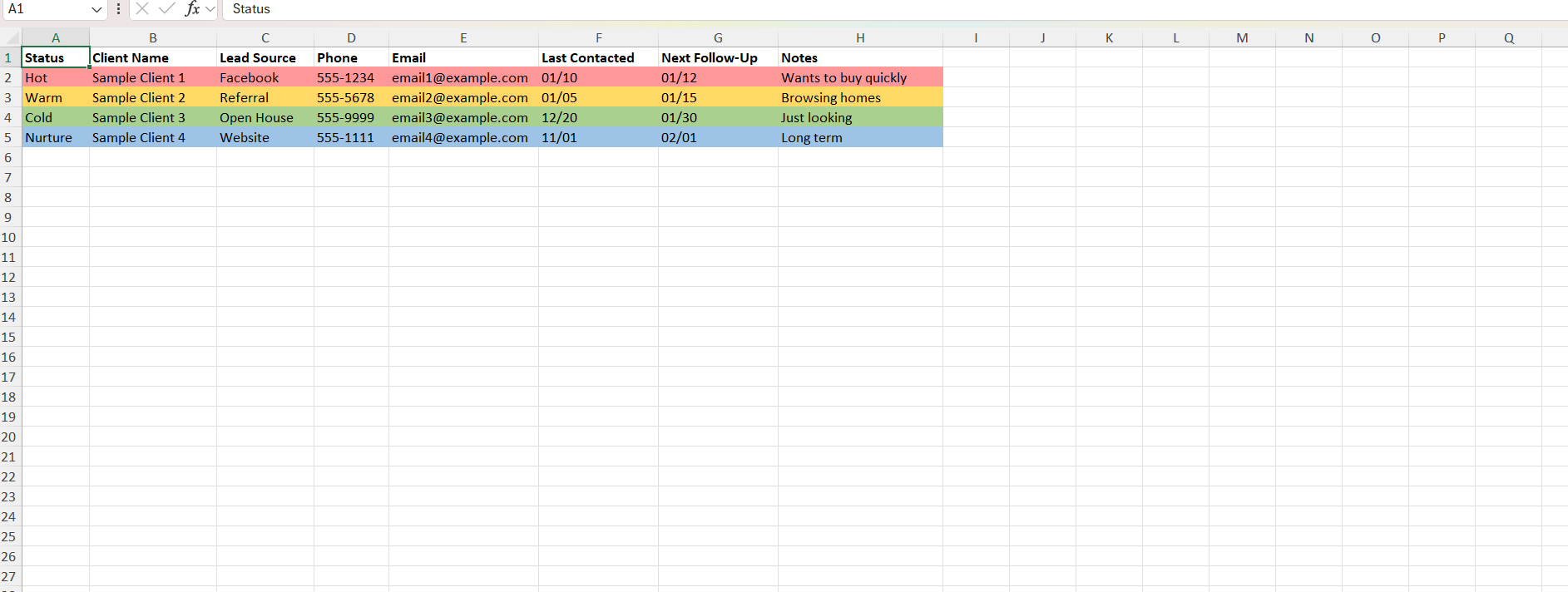Select the Hot status cell

click(56, 77)
